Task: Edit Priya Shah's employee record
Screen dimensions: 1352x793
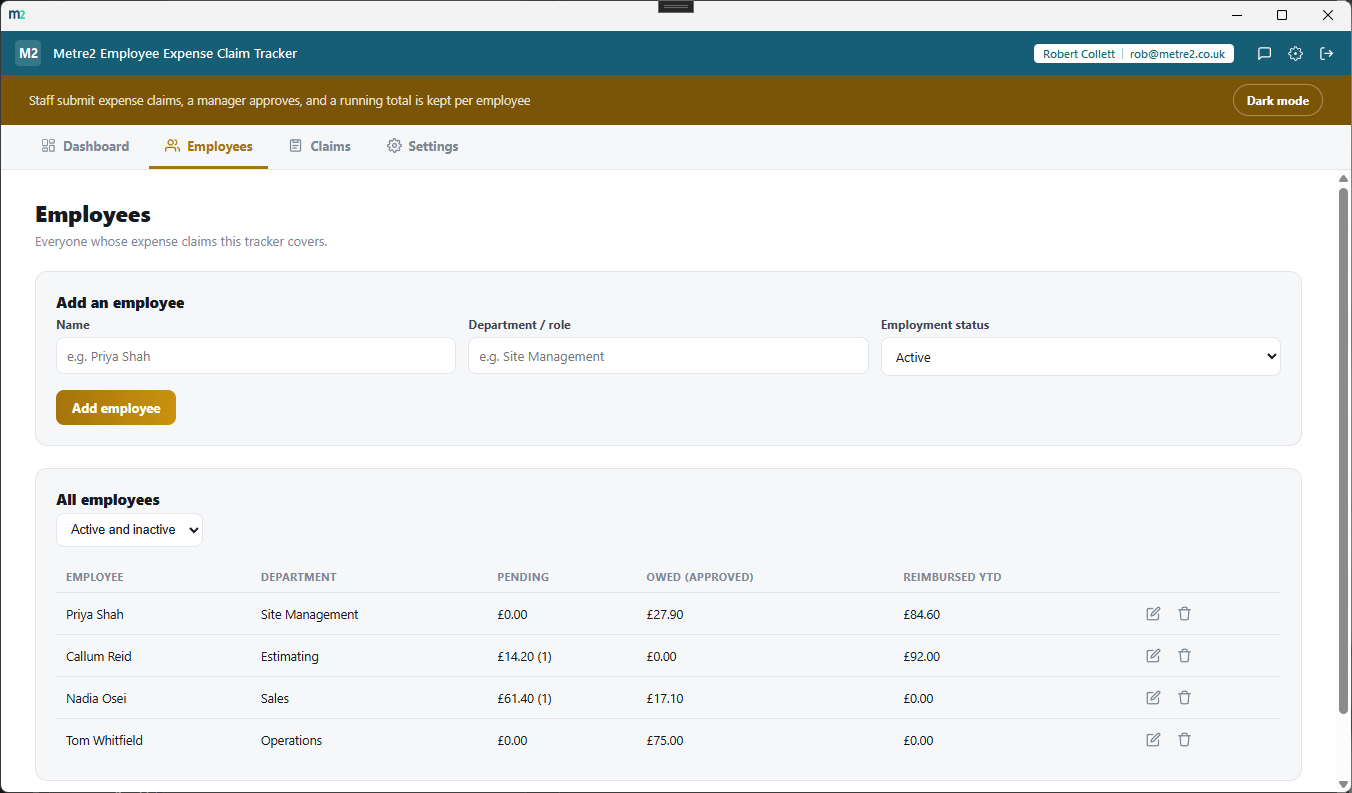Action: click(x=1153, y=614)
